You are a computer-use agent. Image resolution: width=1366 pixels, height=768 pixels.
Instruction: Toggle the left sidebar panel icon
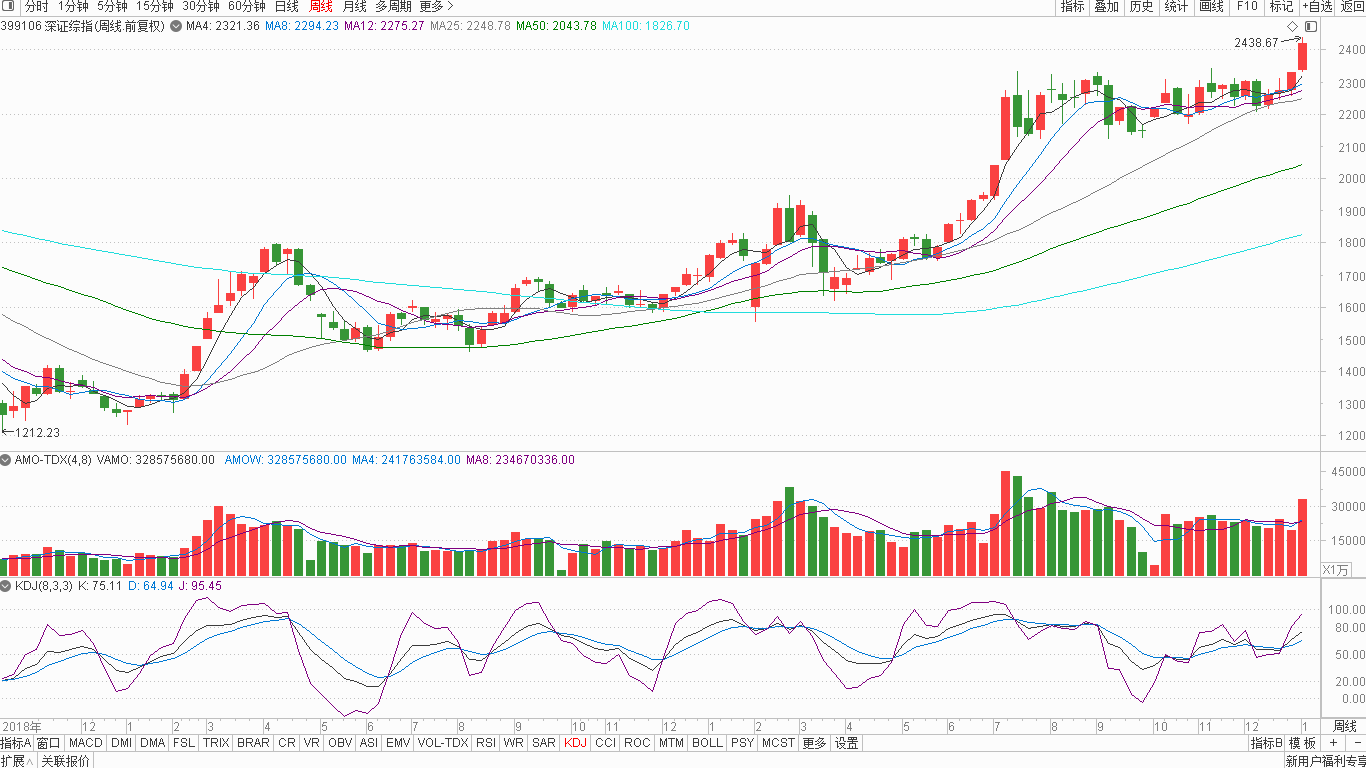(x=10, y=6)
